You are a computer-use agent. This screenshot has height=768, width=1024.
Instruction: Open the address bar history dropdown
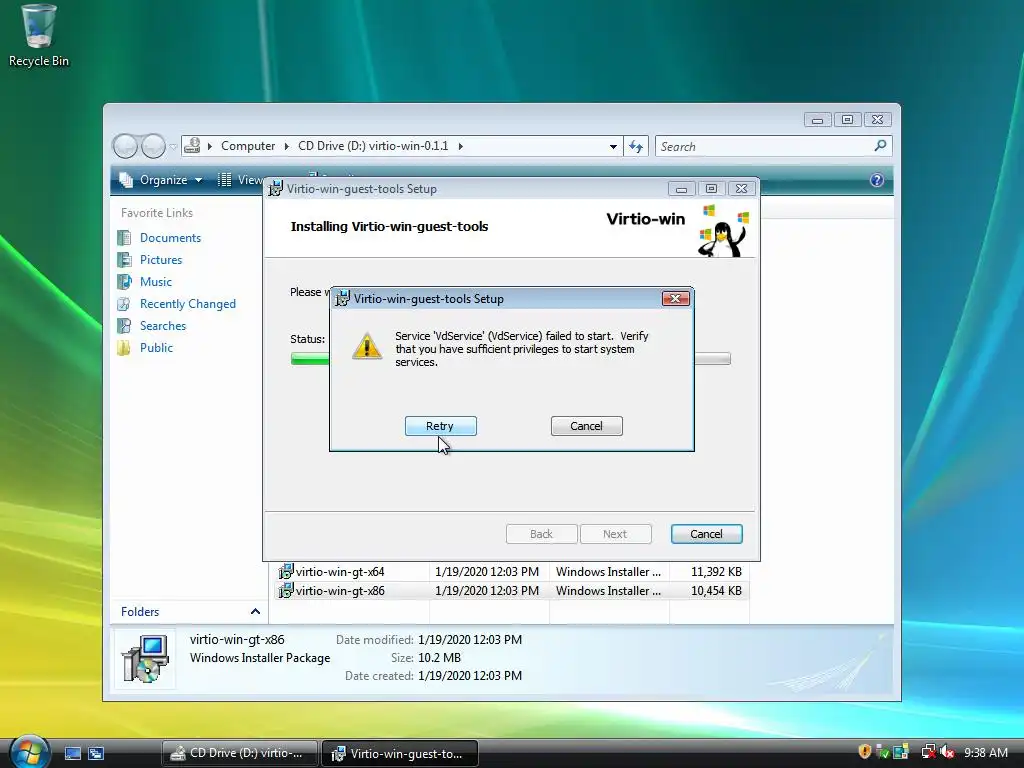pos(613,146)
